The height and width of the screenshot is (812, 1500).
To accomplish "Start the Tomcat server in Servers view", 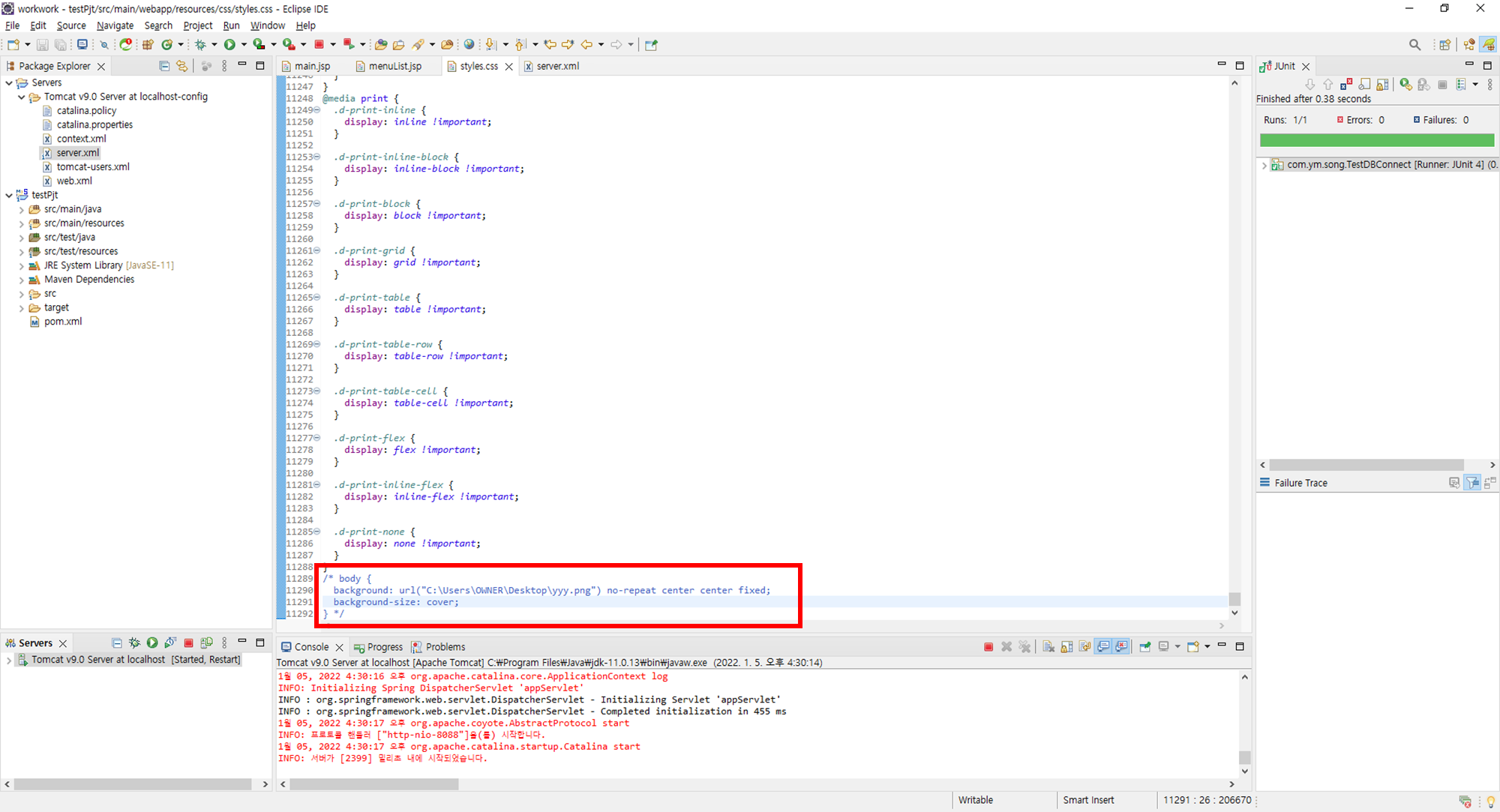I will [152, 643].
